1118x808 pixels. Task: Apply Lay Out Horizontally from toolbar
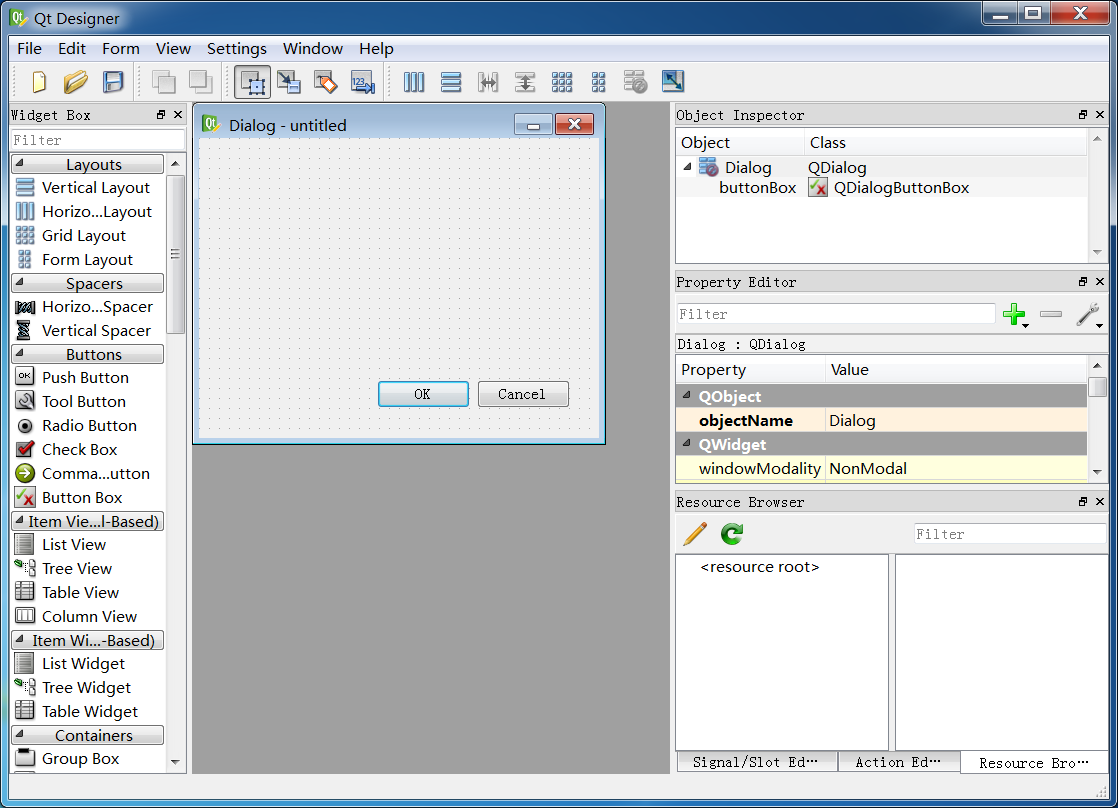[x=414, y=82]
